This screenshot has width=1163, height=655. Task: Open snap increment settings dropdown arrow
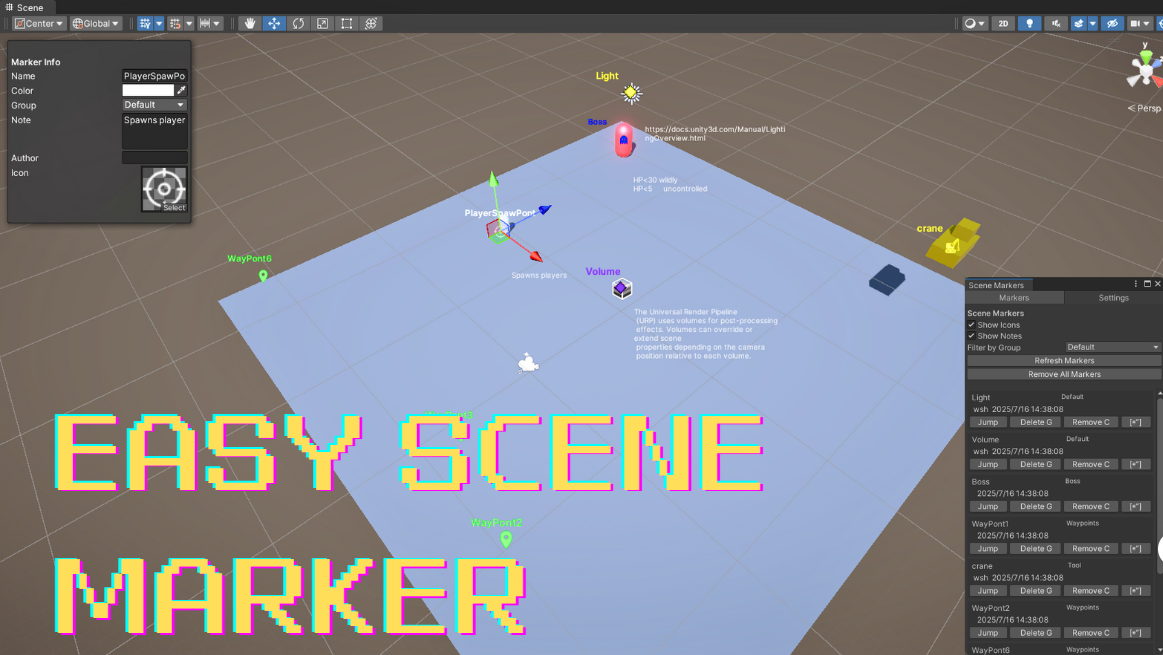188,24
